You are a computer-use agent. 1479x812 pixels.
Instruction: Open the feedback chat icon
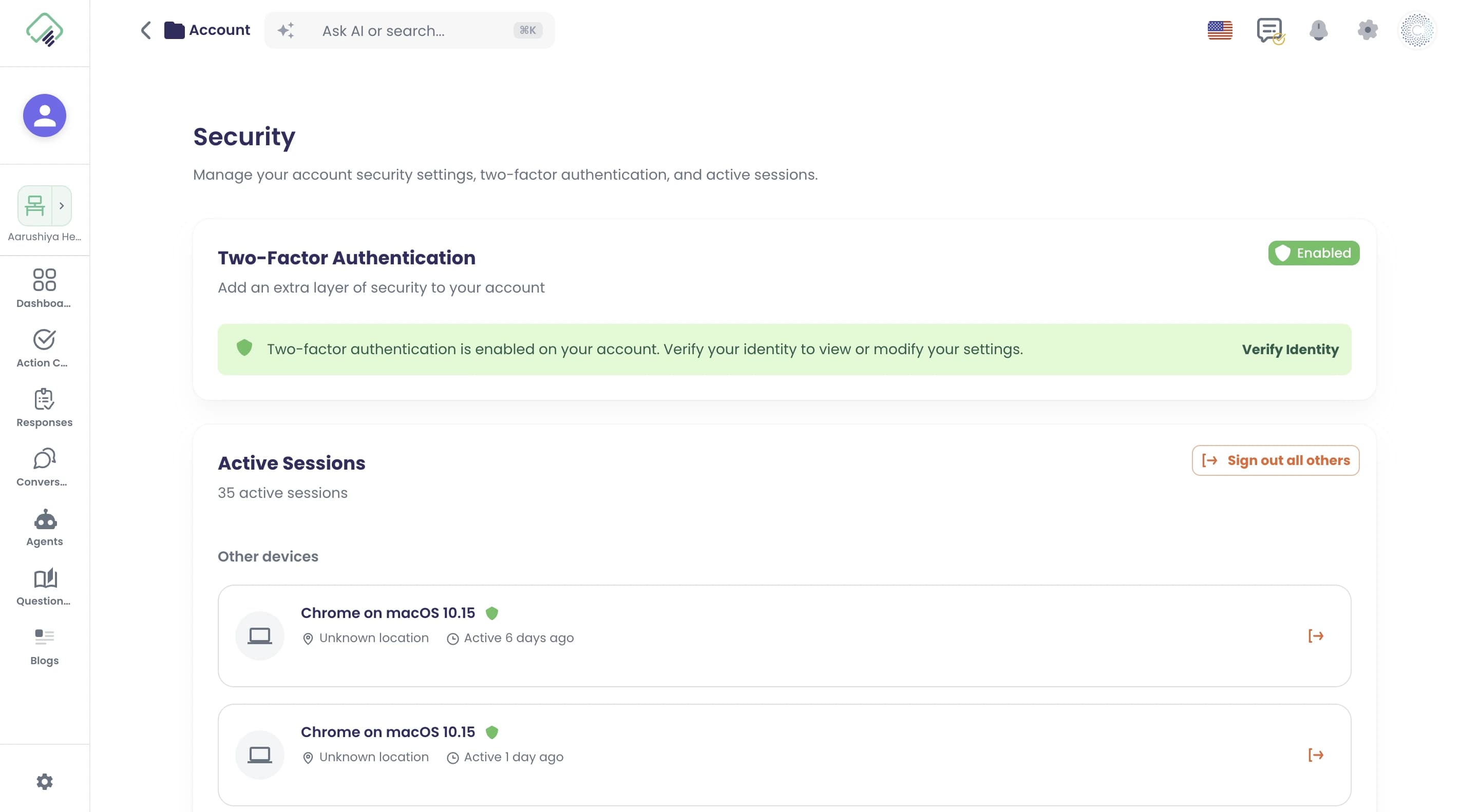pos(1270,30)
